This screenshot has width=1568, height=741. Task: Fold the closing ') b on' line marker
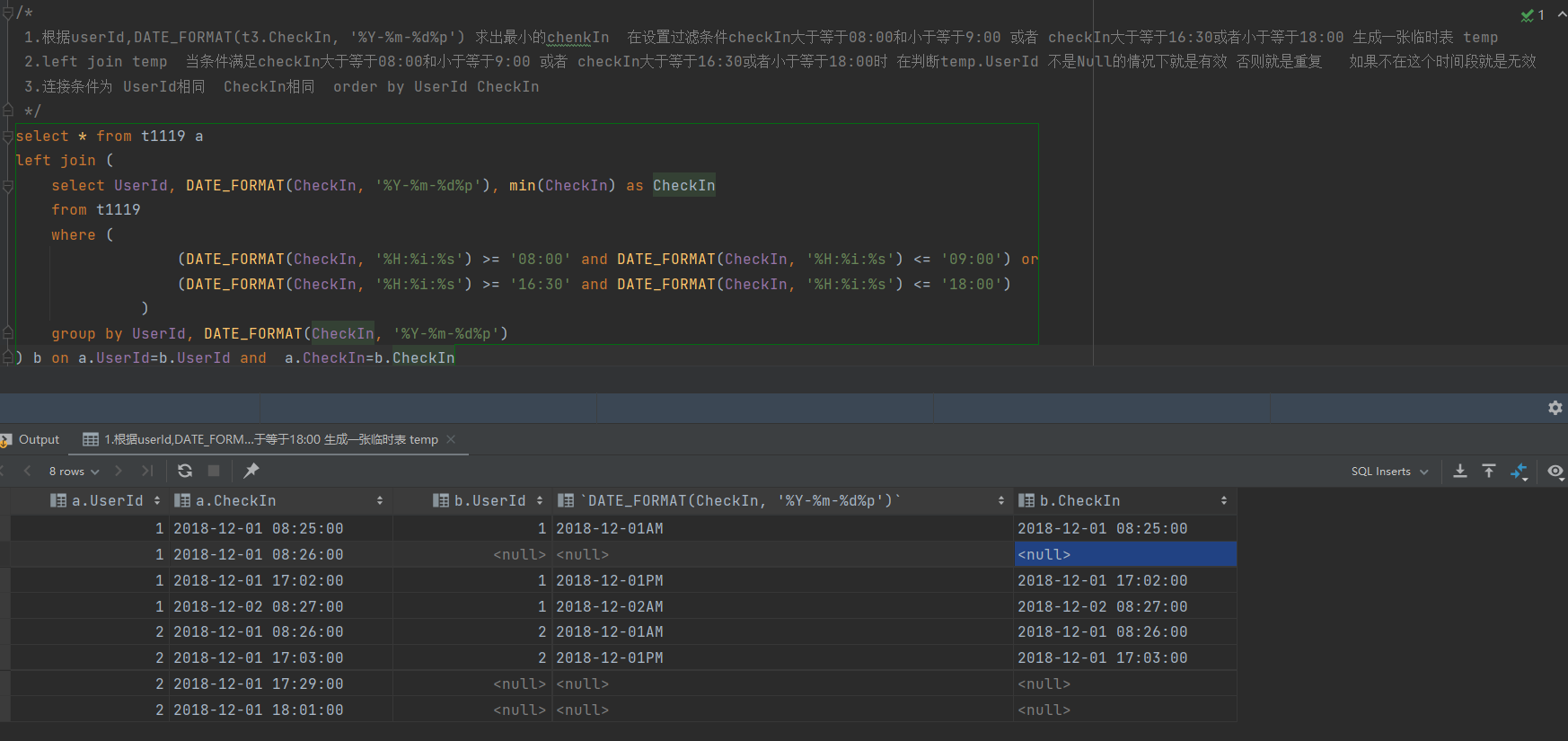pos(8,357)
